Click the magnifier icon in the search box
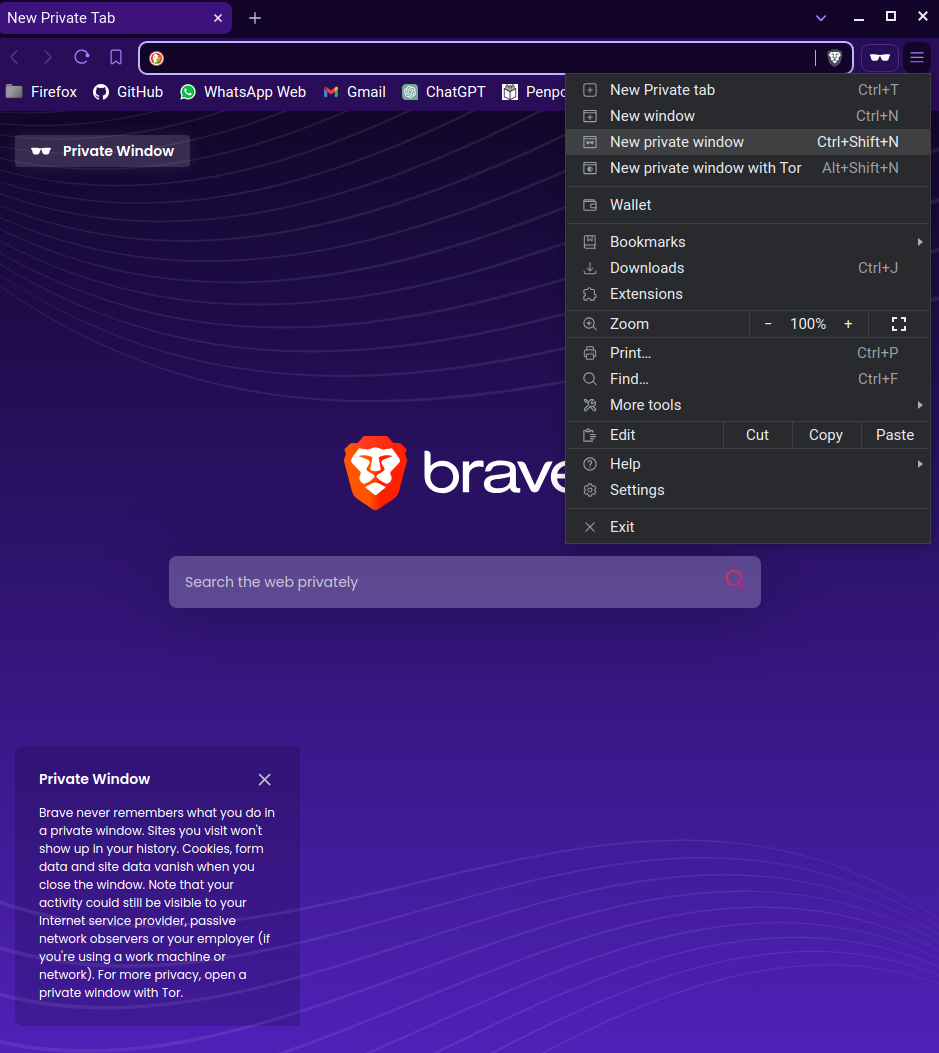Viewport: 939px width, 1053px height. pos(735,580)
